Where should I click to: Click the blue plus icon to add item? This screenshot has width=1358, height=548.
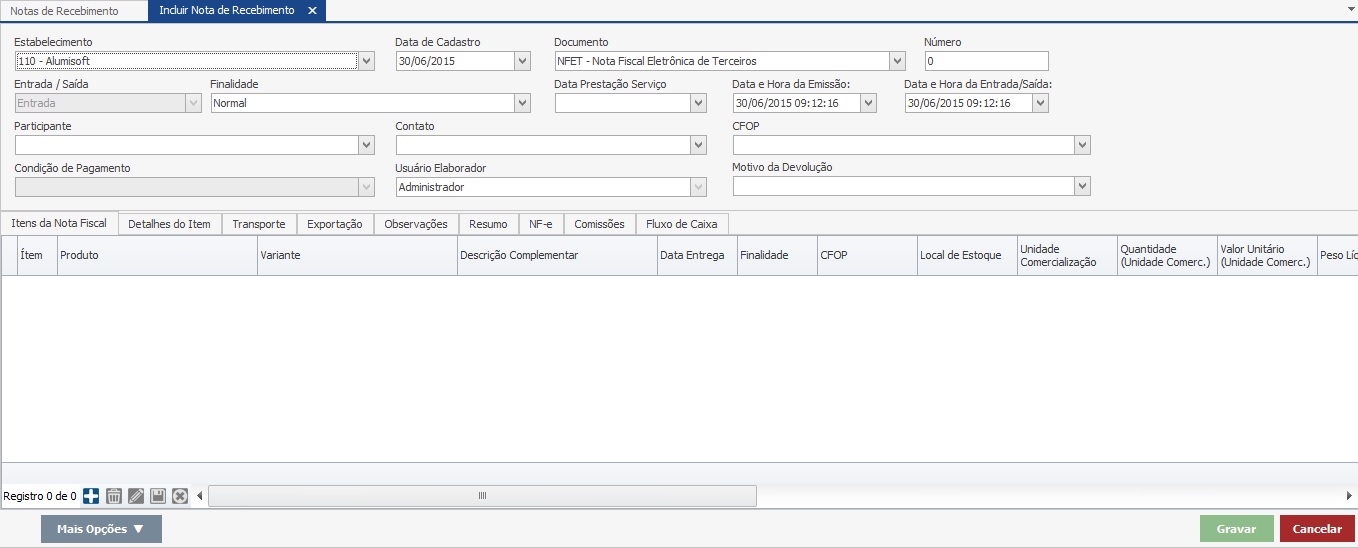click(x=91, y=496)
